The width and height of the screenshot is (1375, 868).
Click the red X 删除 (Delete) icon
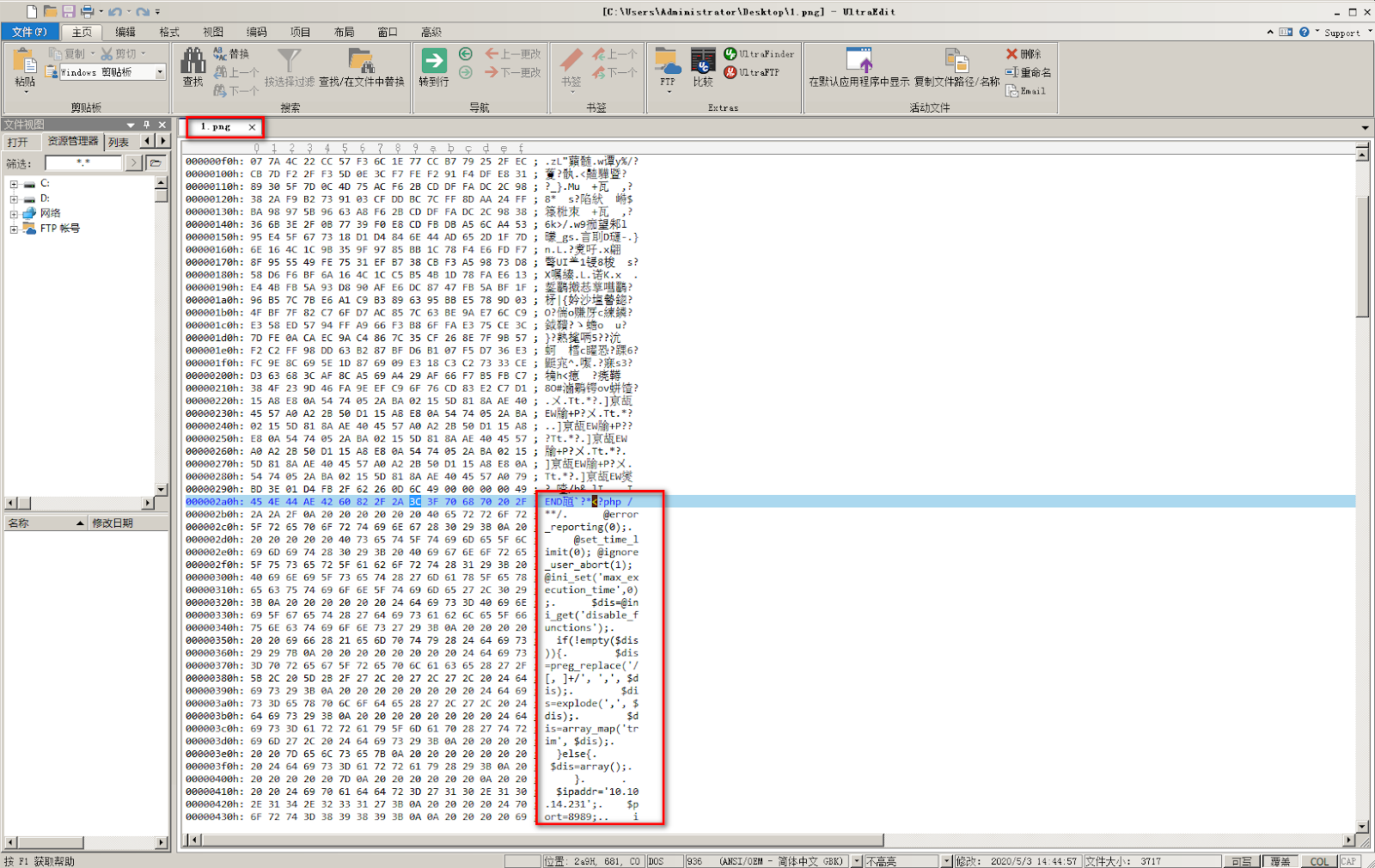pos(1011,53)
